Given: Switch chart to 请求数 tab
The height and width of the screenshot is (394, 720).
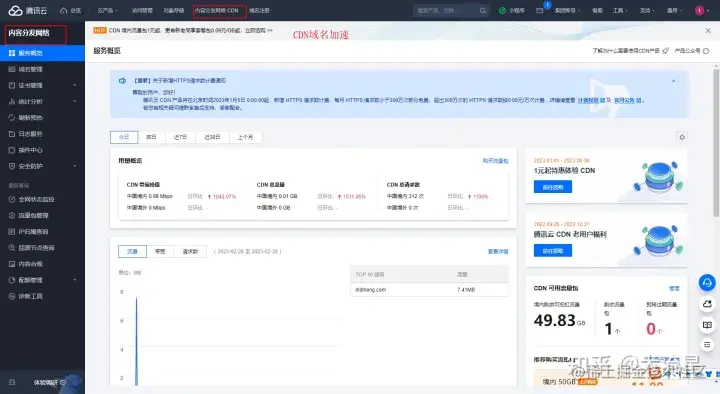Looking at the screenshot, I should tap(190, 251).
